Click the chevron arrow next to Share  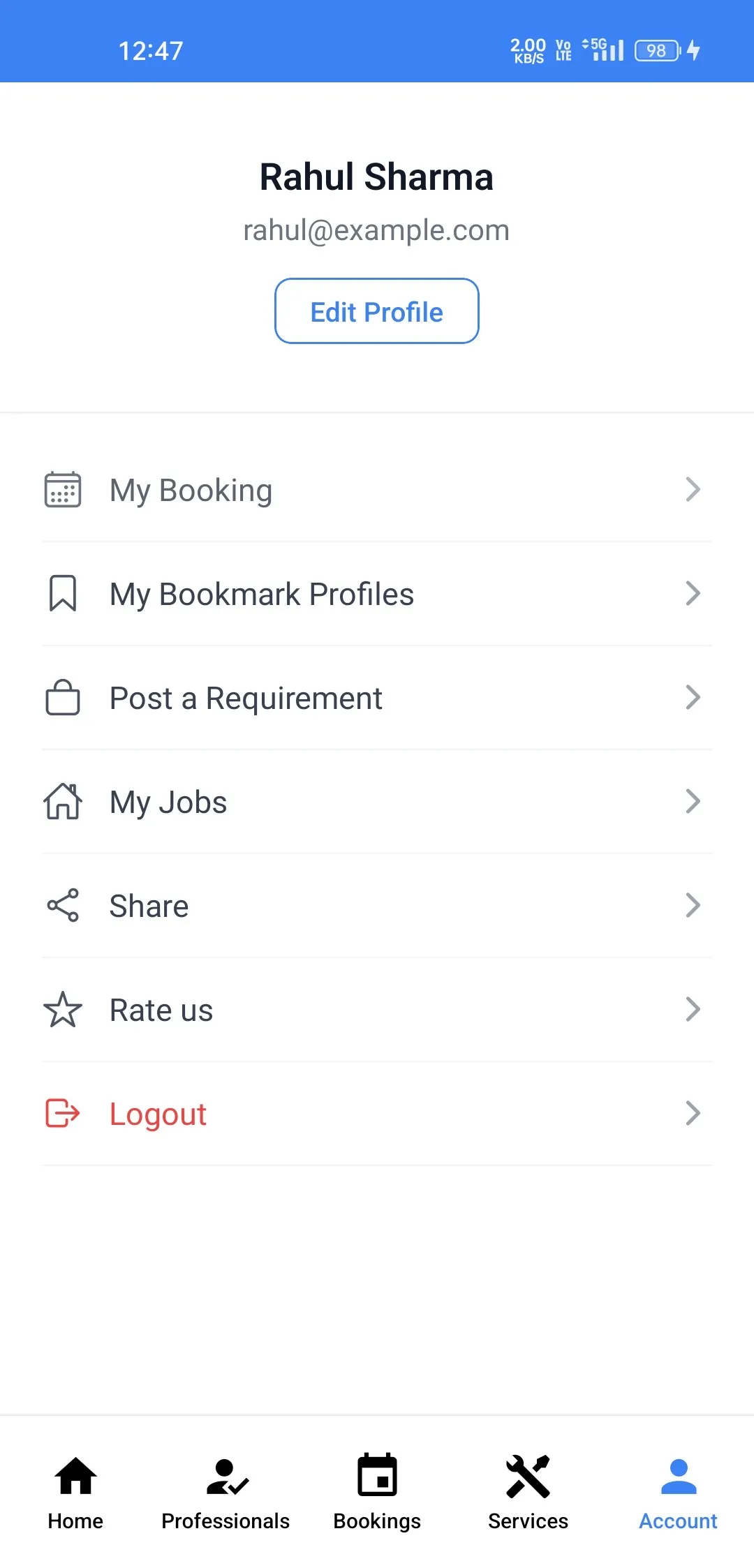click(693, 906)
